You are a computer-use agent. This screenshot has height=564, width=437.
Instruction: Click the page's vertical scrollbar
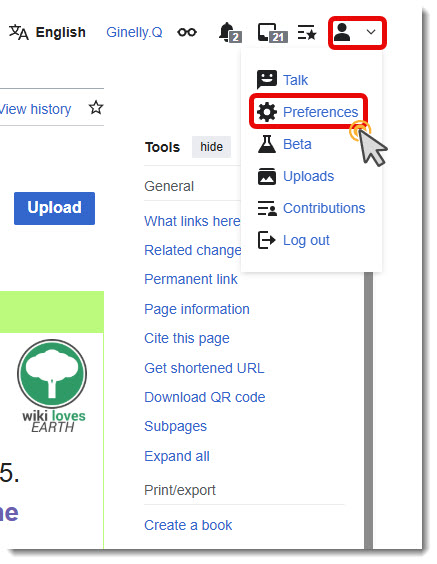point(368,410)
